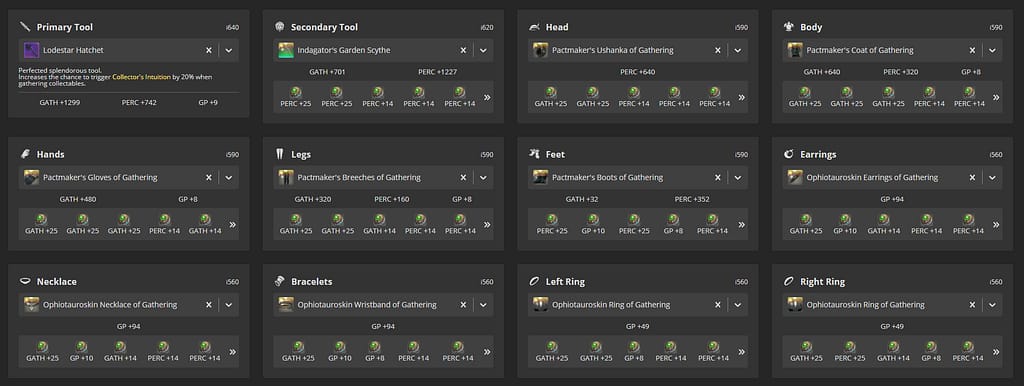Open the Bracelets slot item dropdown
This screenshot has width=1024, height=386.
483,305
